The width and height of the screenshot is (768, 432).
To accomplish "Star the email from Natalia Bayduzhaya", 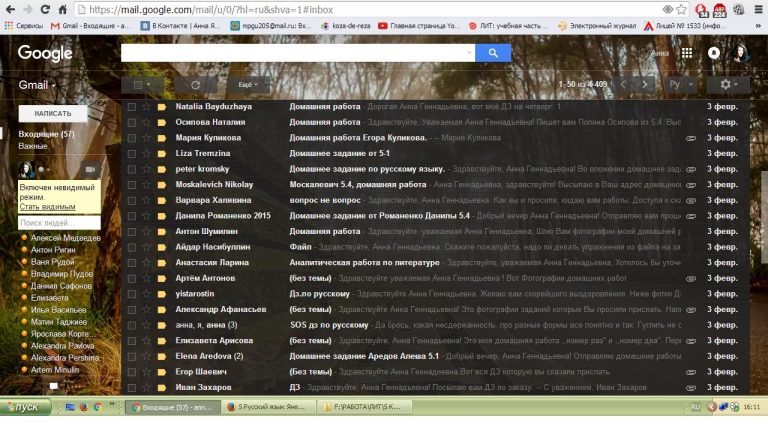I will pyautogui.click(x=146, y=106).
